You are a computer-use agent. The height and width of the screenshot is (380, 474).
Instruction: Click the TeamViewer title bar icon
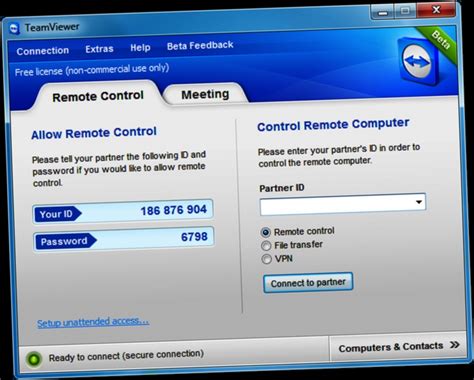14,29
